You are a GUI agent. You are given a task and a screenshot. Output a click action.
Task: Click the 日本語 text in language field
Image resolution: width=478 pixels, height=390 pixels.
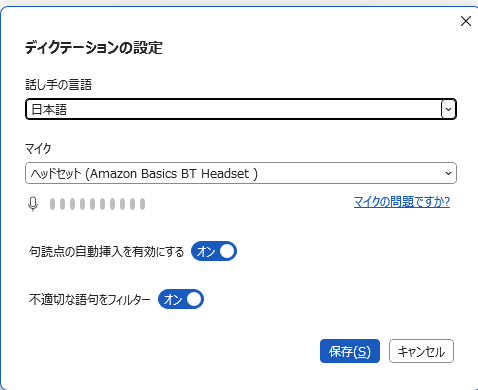pos(49,109)
